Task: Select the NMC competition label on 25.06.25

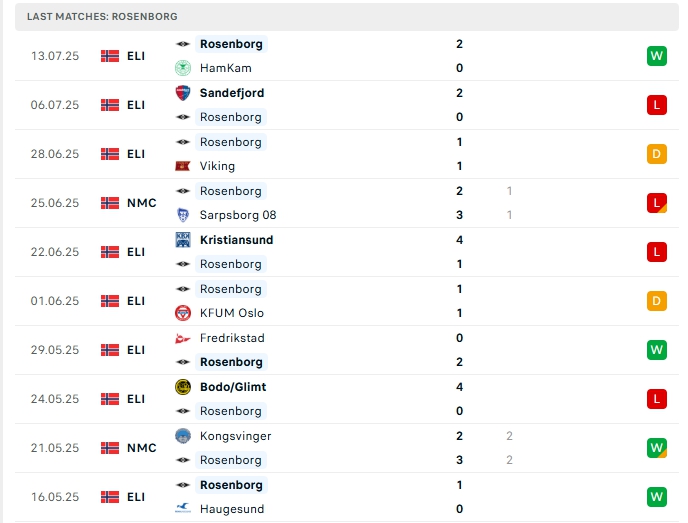Action: coord(142,203)
